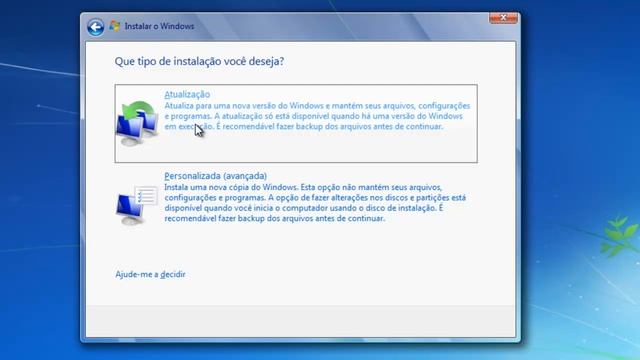
Task: Choose the Atualização installation option heading
Action: [x=187, y=94]
